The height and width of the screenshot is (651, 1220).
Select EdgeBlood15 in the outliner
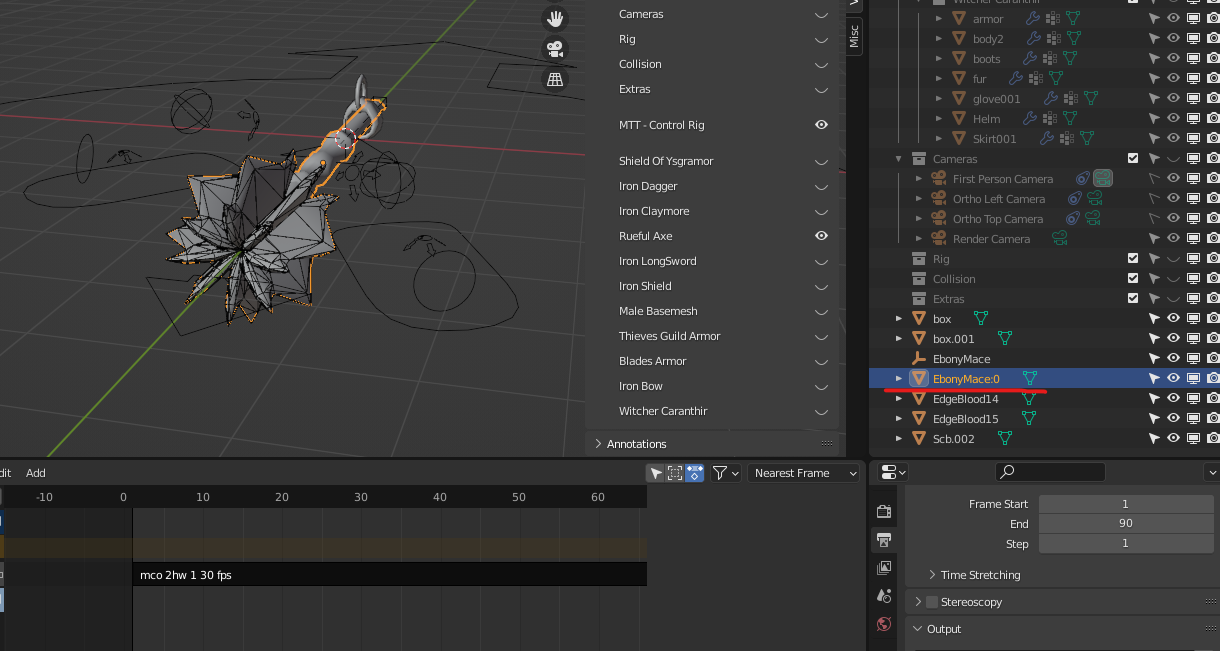coord(965,419)
